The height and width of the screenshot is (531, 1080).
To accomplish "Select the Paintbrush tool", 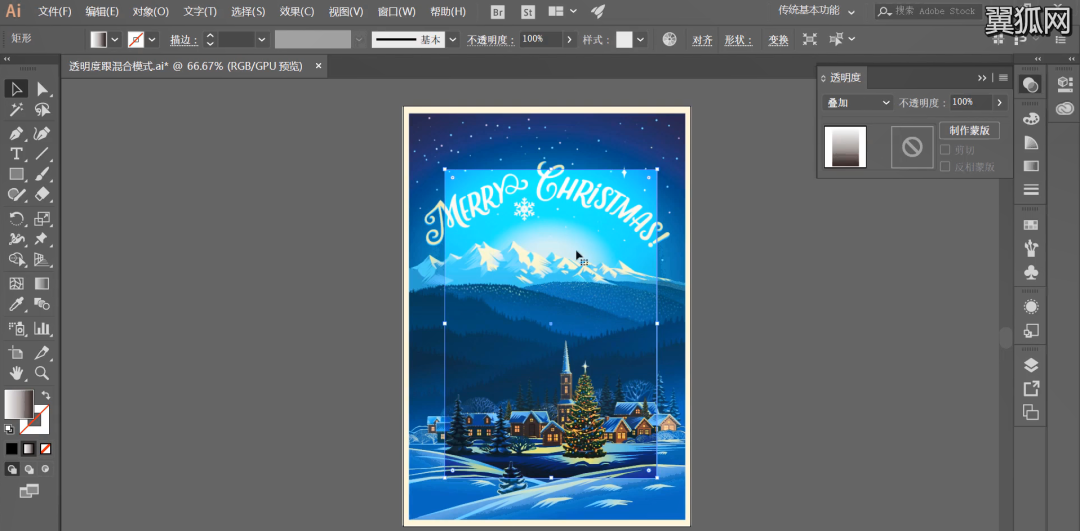I will pyautogui.click(x=42, y=174).
